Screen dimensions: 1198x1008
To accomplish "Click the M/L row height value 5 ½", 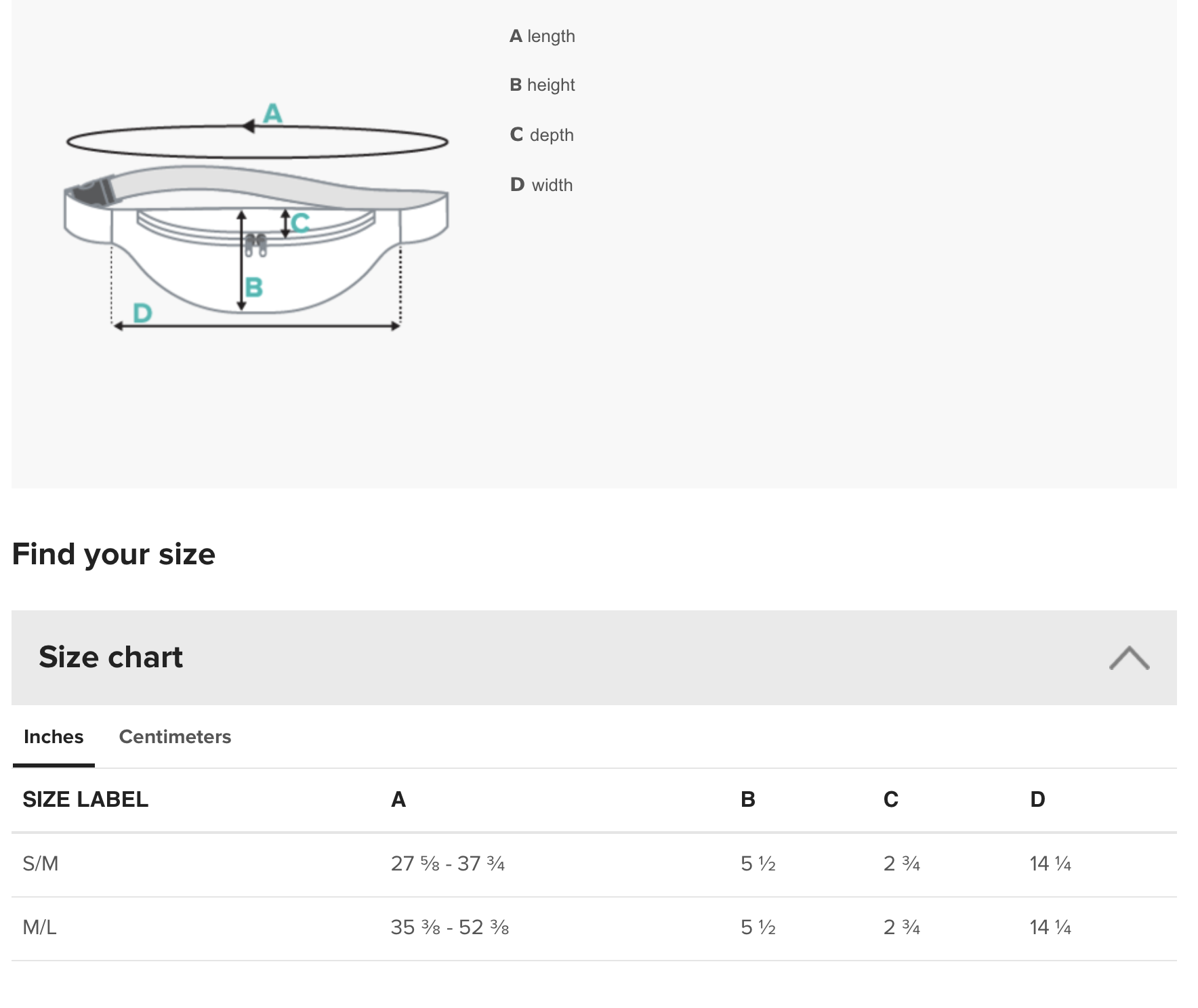I will coord(758,927).
